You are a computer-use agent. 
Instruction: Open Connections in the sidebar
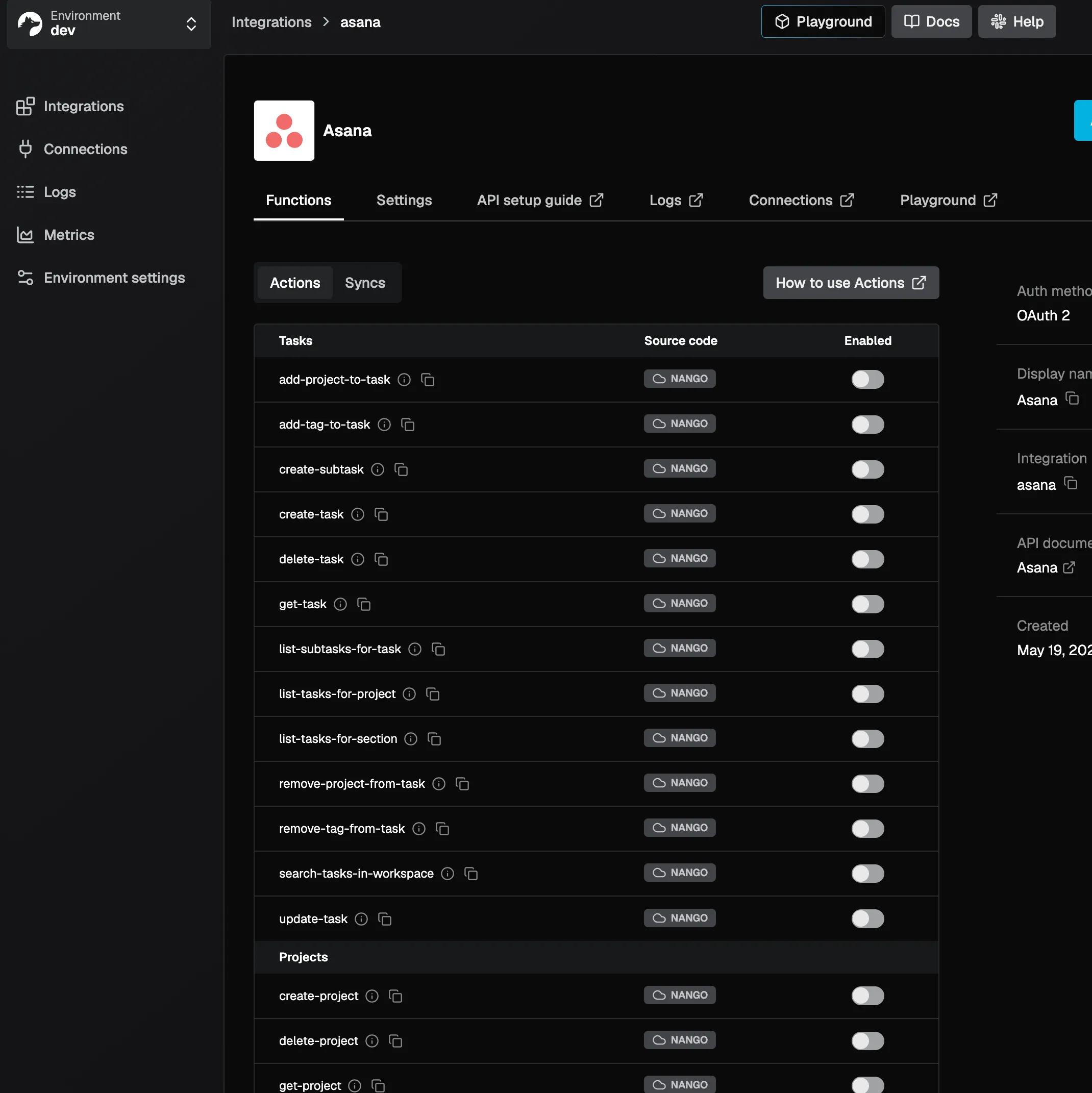coord(72,150)
